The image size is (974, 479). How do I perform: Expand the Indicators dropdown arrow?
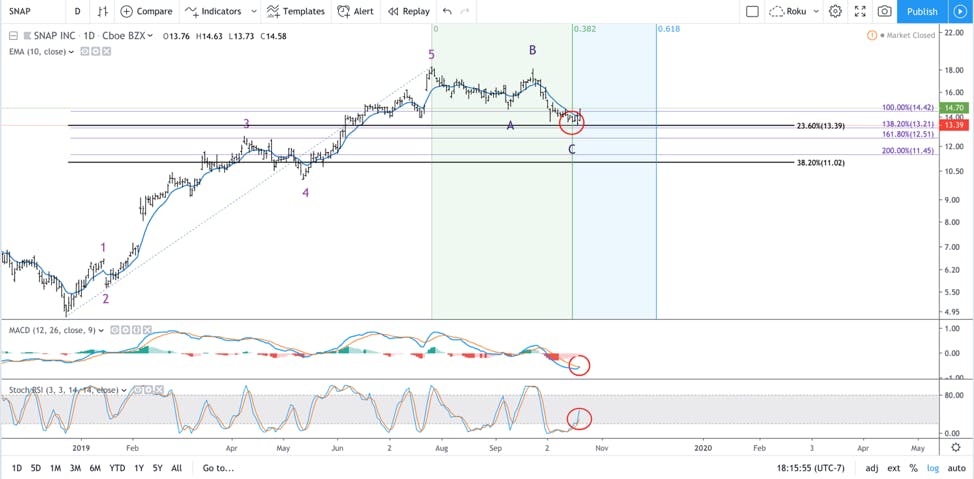[253, 11]
